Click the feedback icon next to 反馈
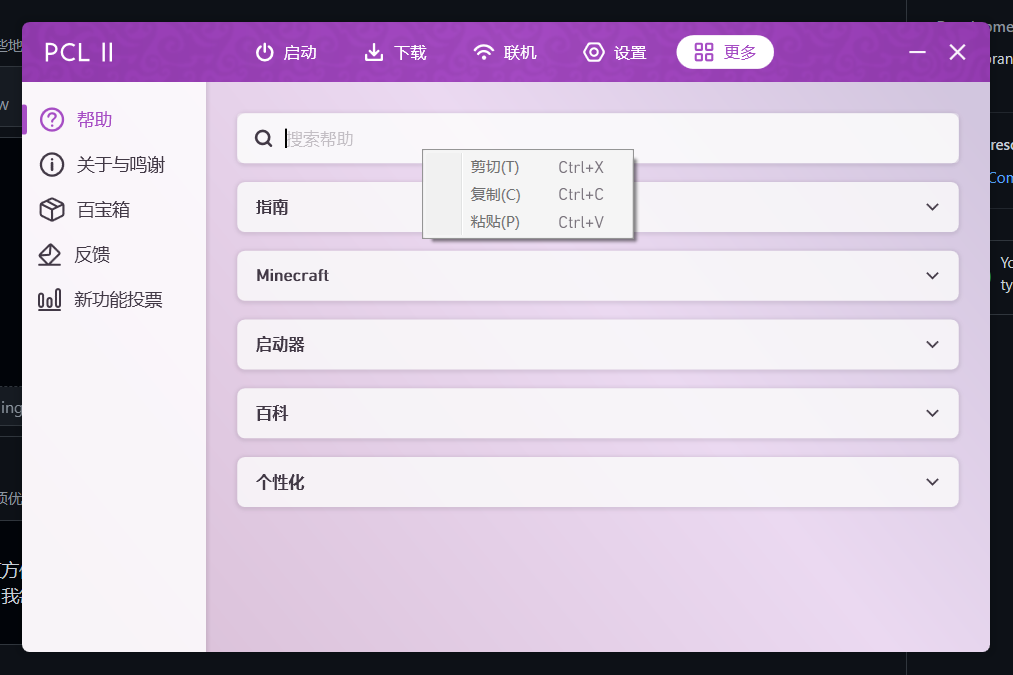Screen dimensions: 1013x675 click(51, 254)
